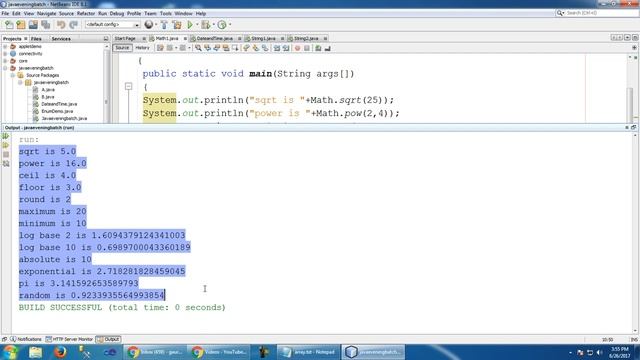Click the Re-run green arrow in Output

coord(6,136)
